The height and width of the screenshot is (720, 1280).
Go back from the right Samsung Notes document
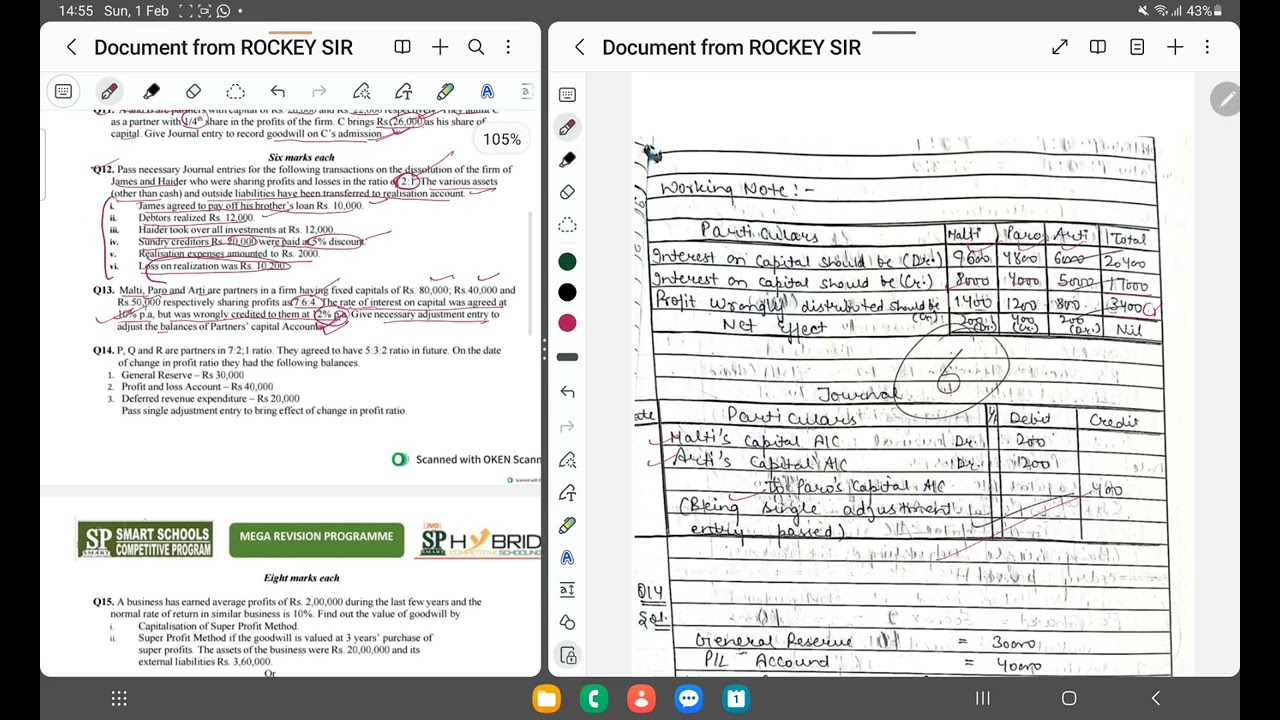(x=579, y=47)
